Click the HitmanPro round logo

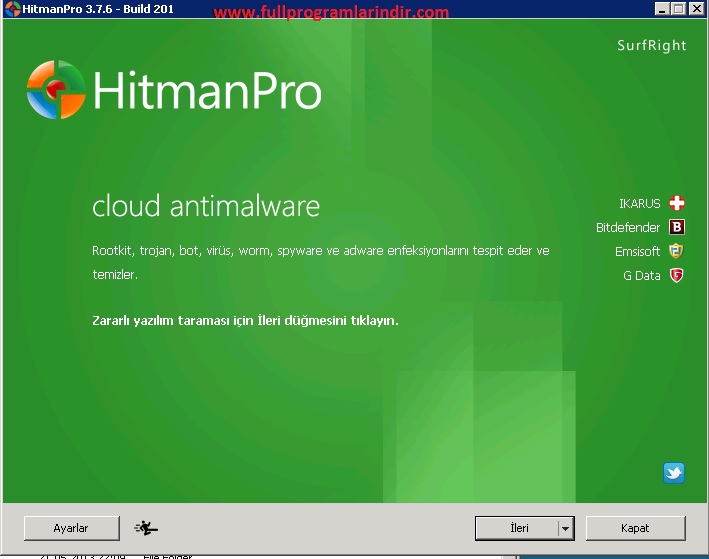point(56,90)
